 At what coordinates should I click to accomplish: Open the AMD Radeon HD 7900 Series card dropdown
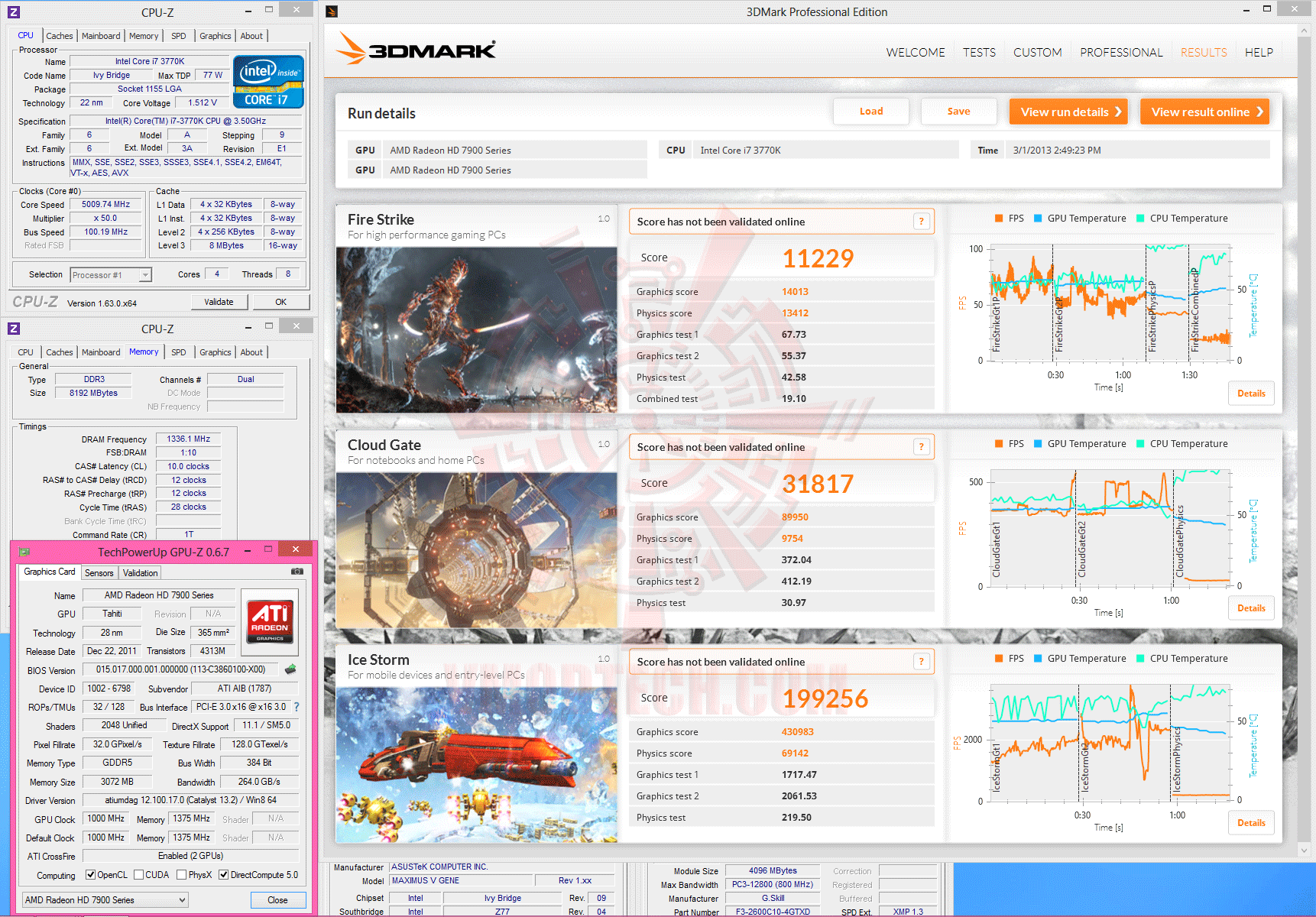105,900
